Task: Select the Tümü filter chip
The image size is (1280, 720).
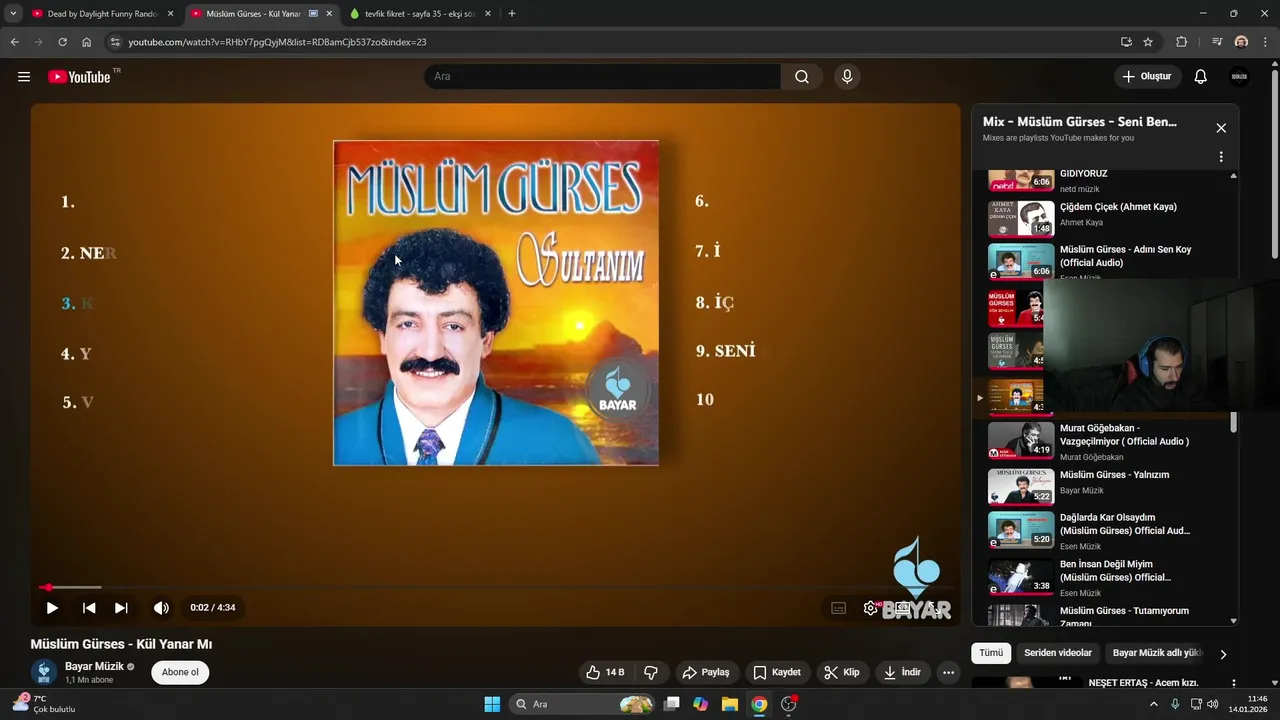Action: 991,653
